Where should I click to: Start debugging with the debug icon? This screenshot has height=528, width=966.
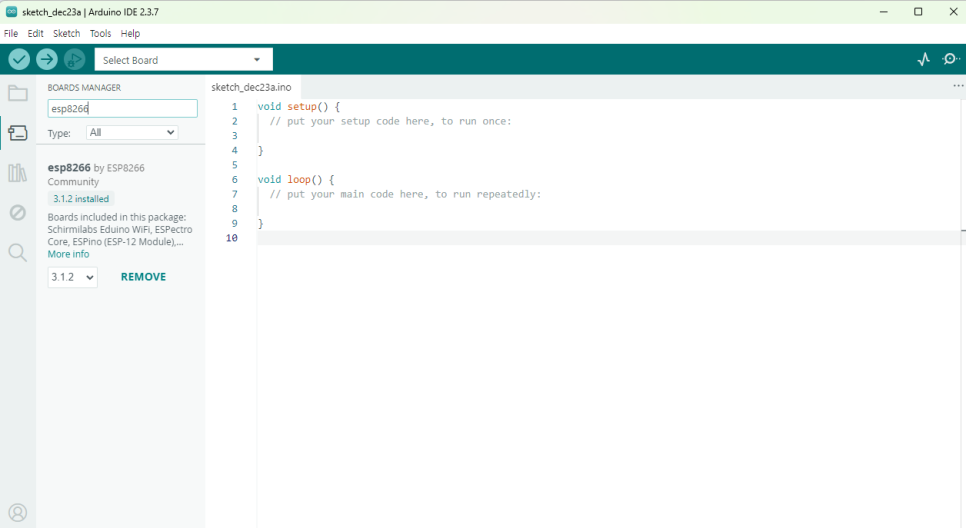75,60
